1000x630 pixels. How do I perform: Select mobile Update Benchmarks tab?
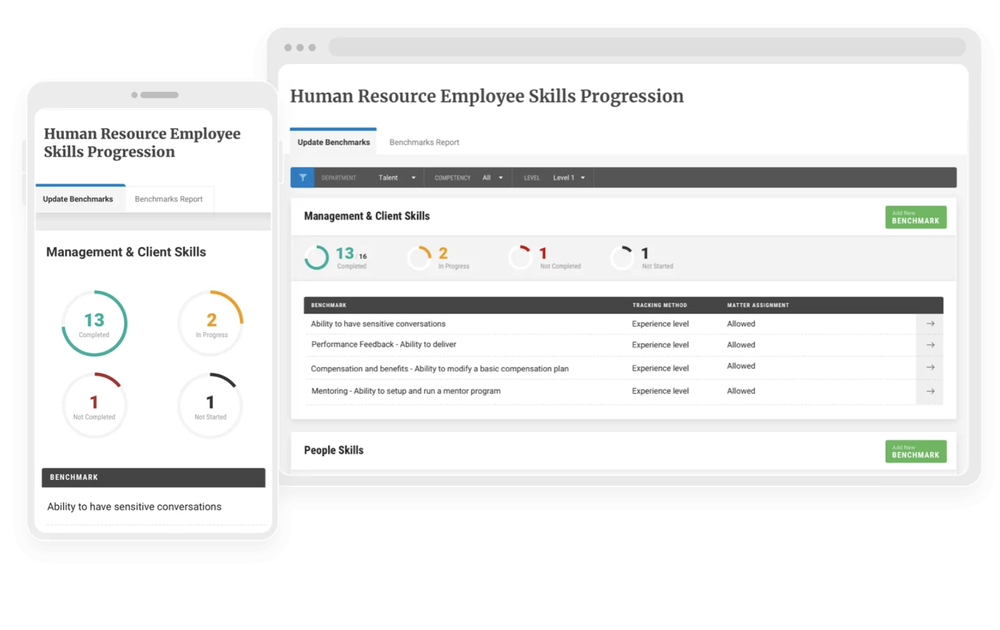pos(78,199)
